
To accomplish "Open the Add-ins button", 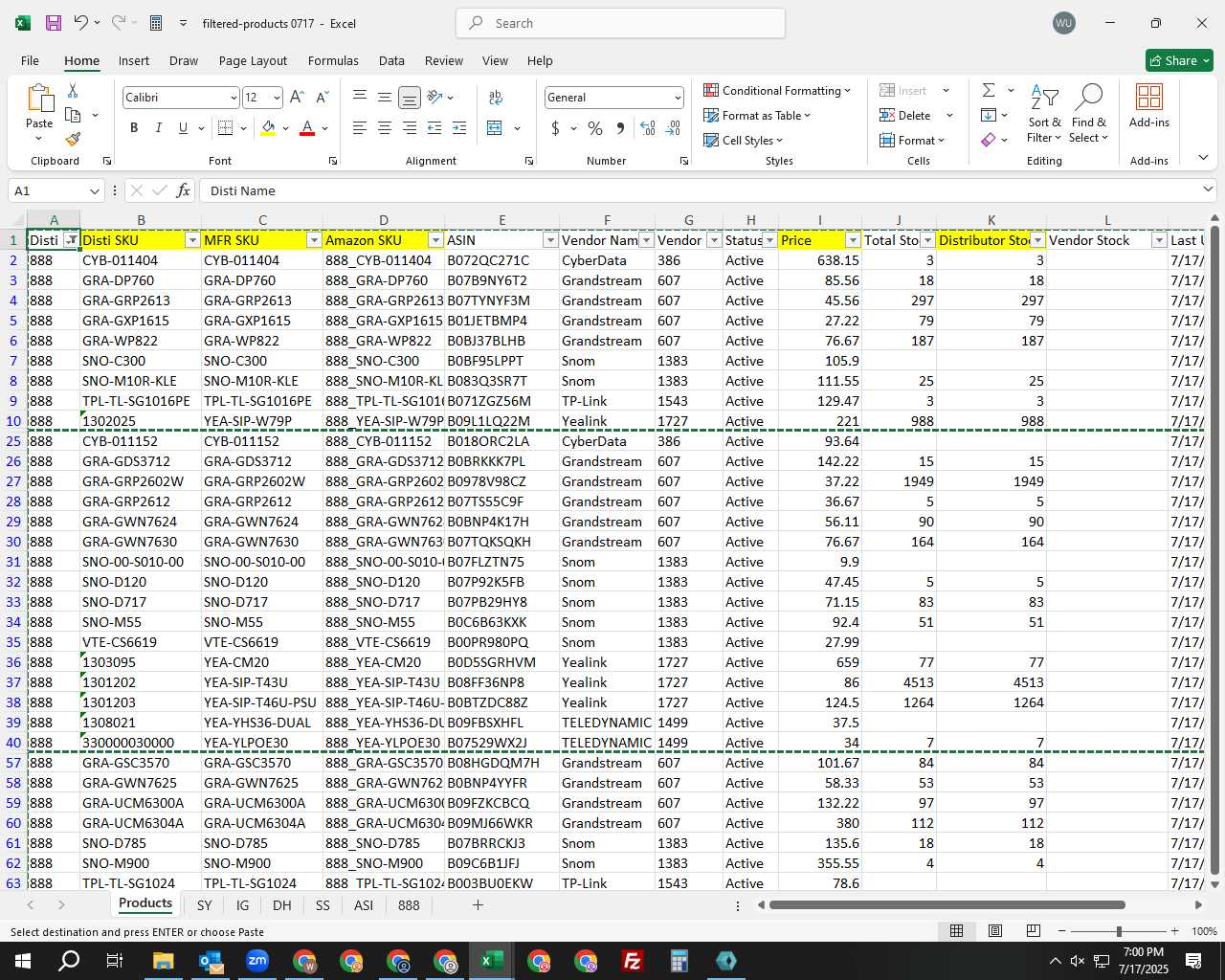I will coord(1148,105).
